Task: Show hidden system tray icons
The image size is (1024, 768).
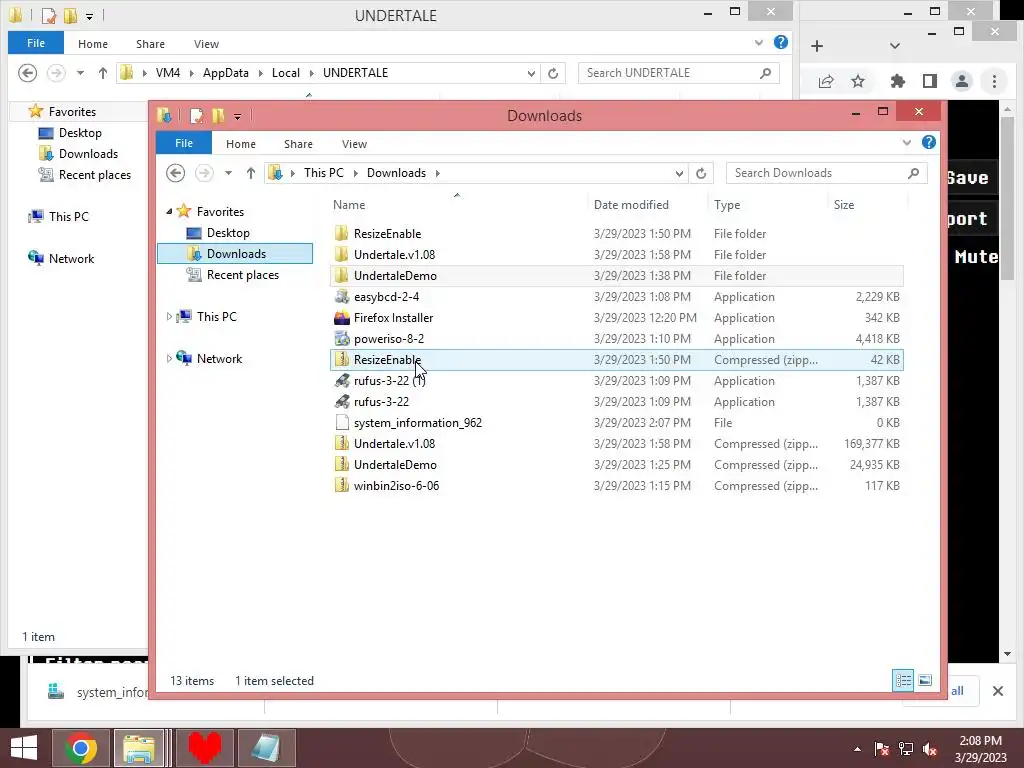Action: pos(857,749)
